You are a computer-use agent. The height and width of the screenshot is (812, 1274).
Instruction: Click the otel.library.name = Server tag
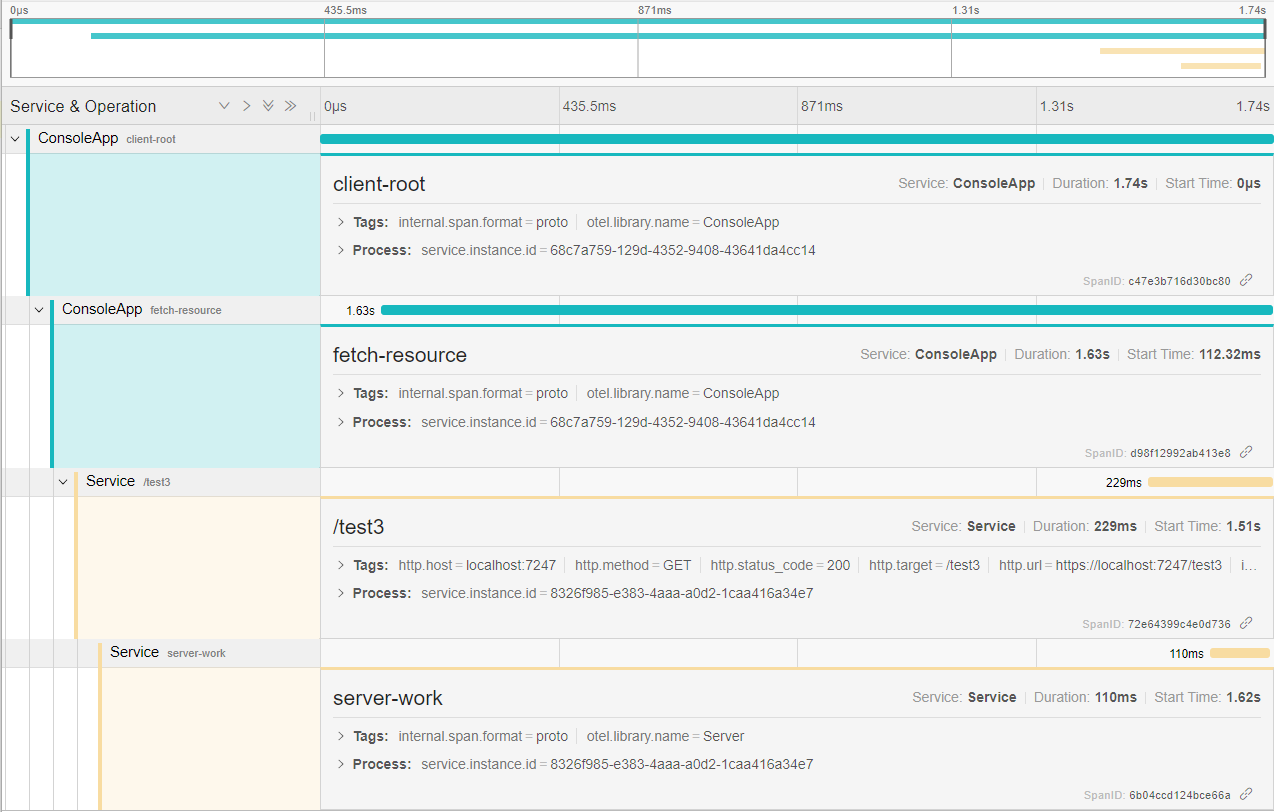point(666,736)
